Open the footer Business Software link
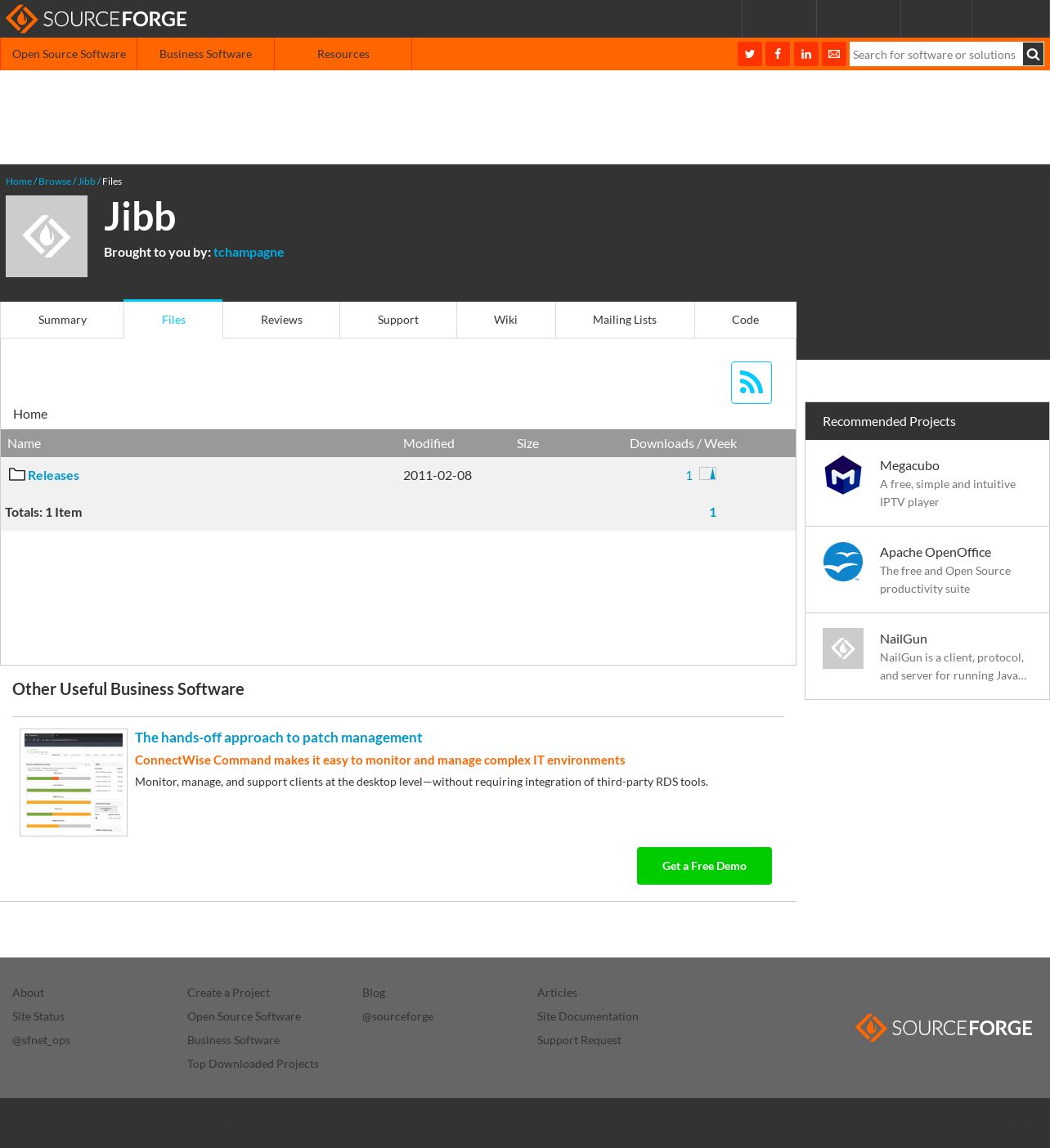The image size is (1050, 1148). [233, 1040]
